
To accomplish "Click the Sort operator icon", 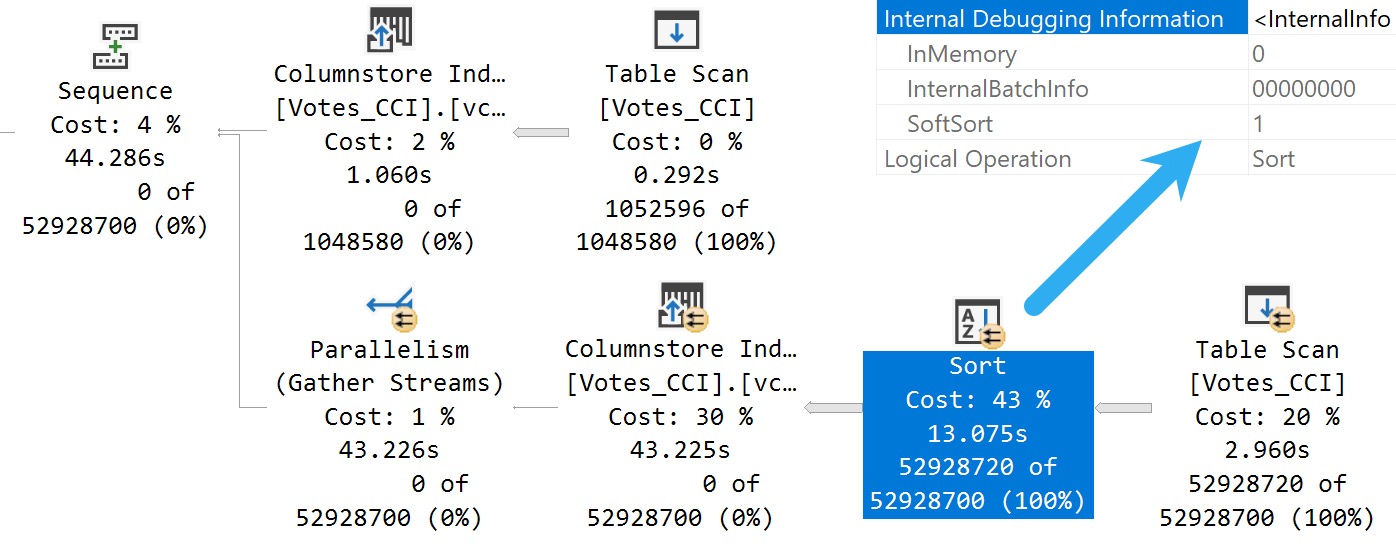I will 979,322.
